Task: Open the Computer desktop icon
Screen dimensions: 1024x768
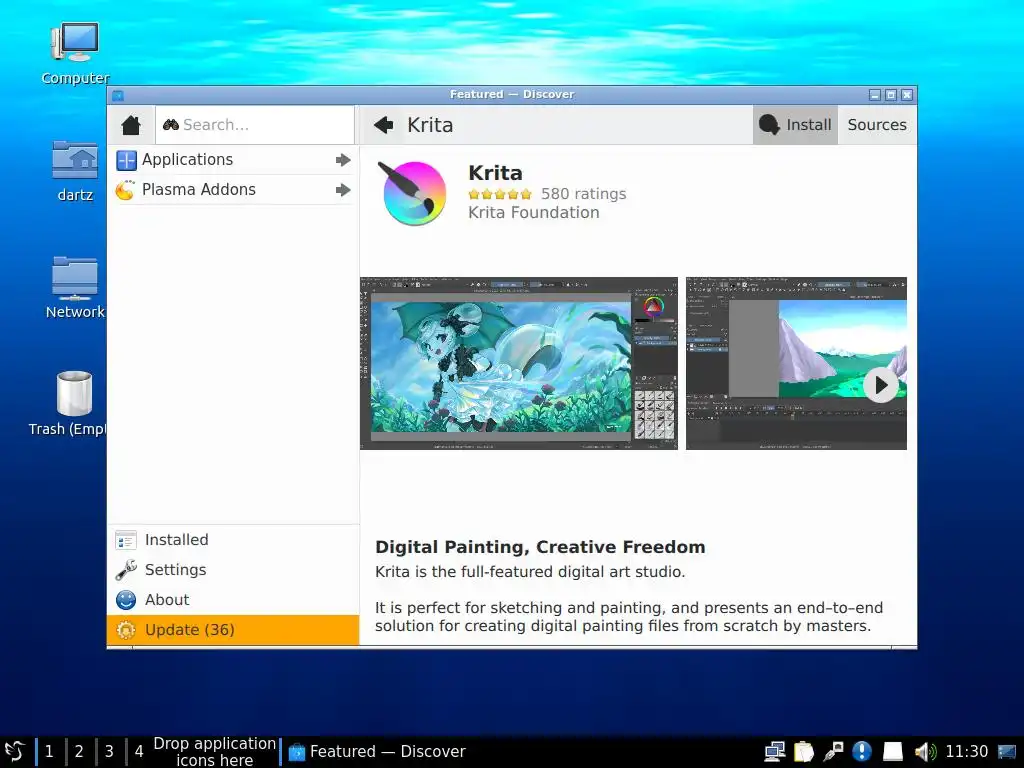Action: 75,54
